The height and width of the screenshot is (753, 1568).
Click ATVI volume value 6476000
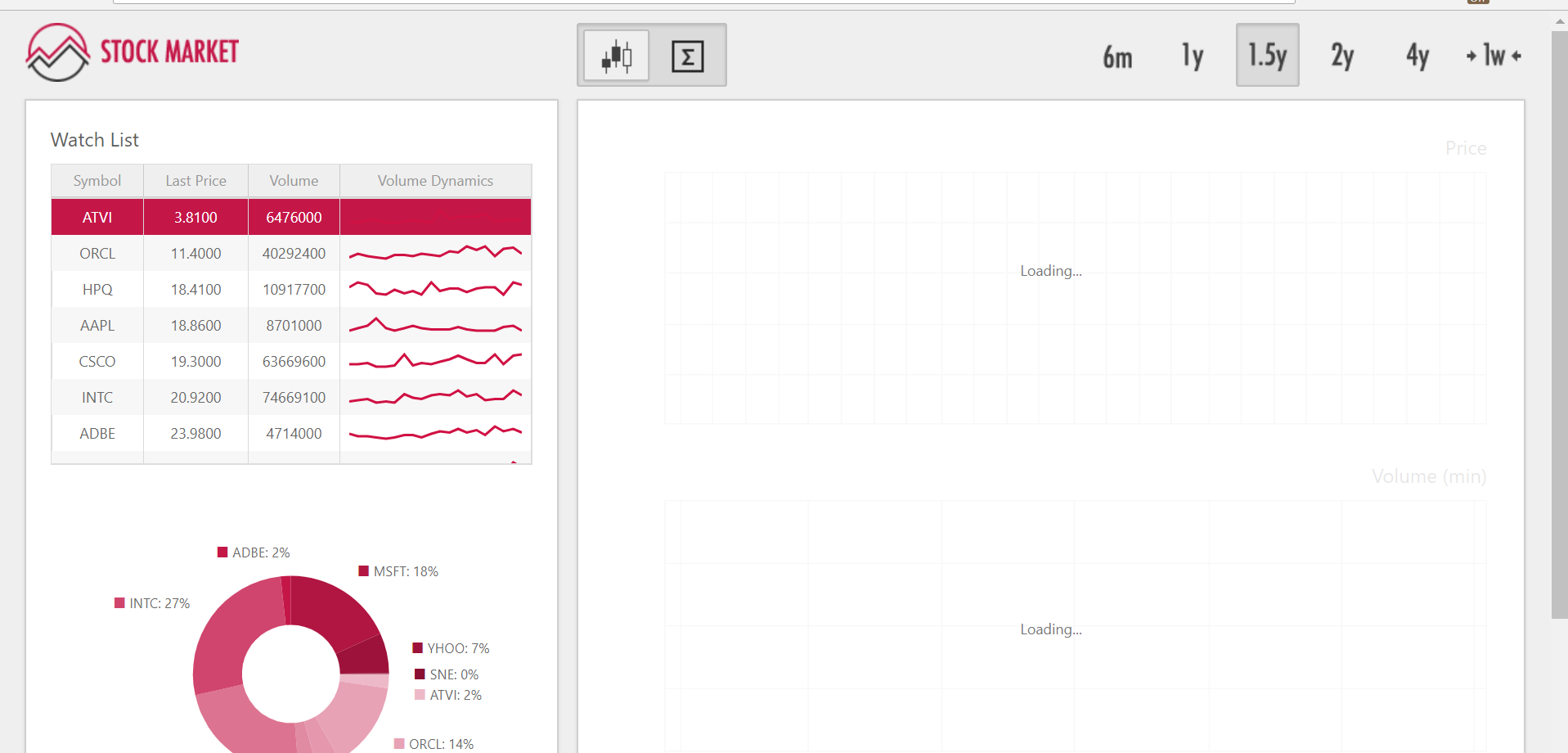pos(294,217)
